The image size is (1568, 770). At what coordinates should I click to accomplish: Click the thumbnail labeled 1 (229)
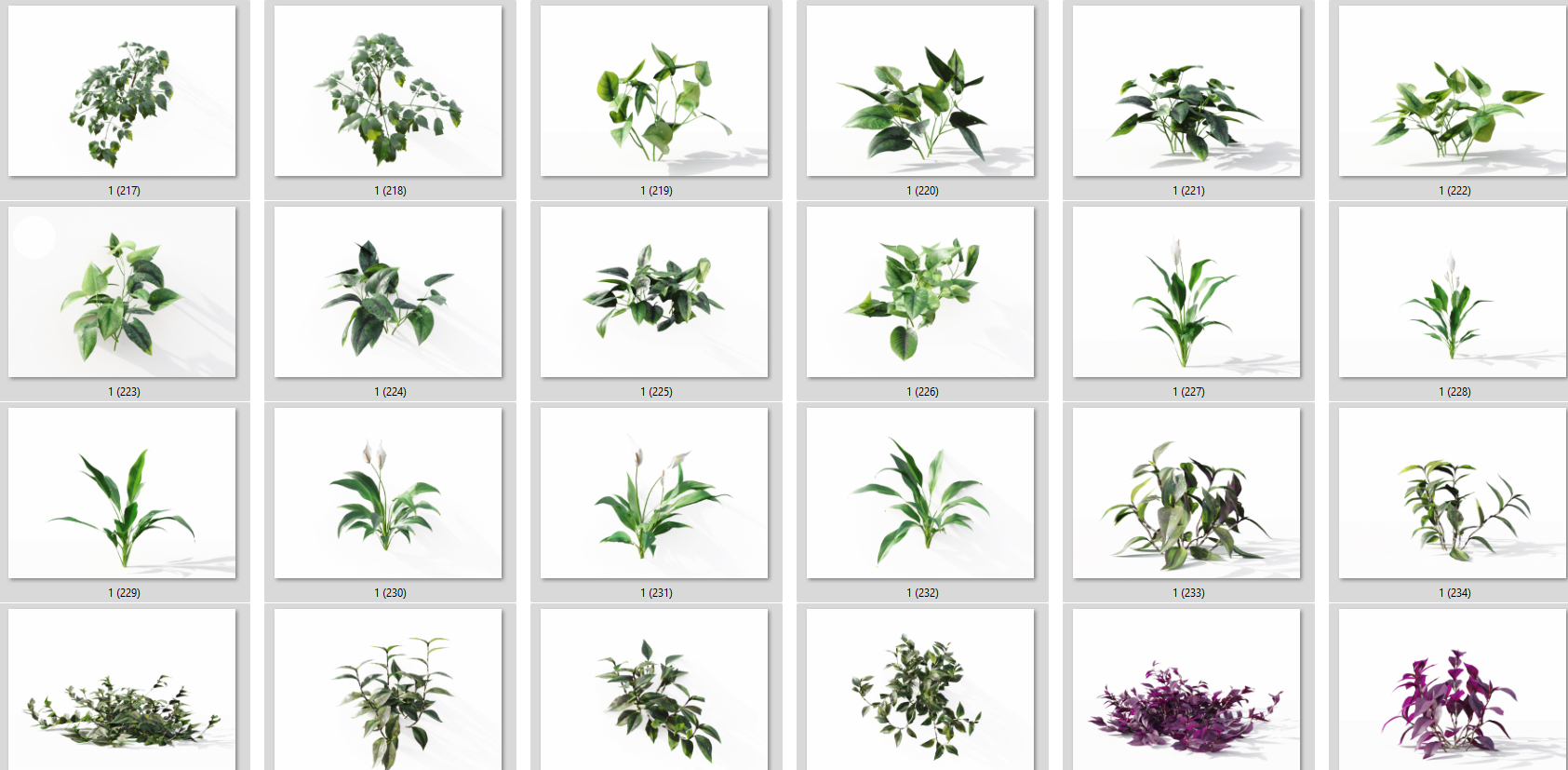122,493
